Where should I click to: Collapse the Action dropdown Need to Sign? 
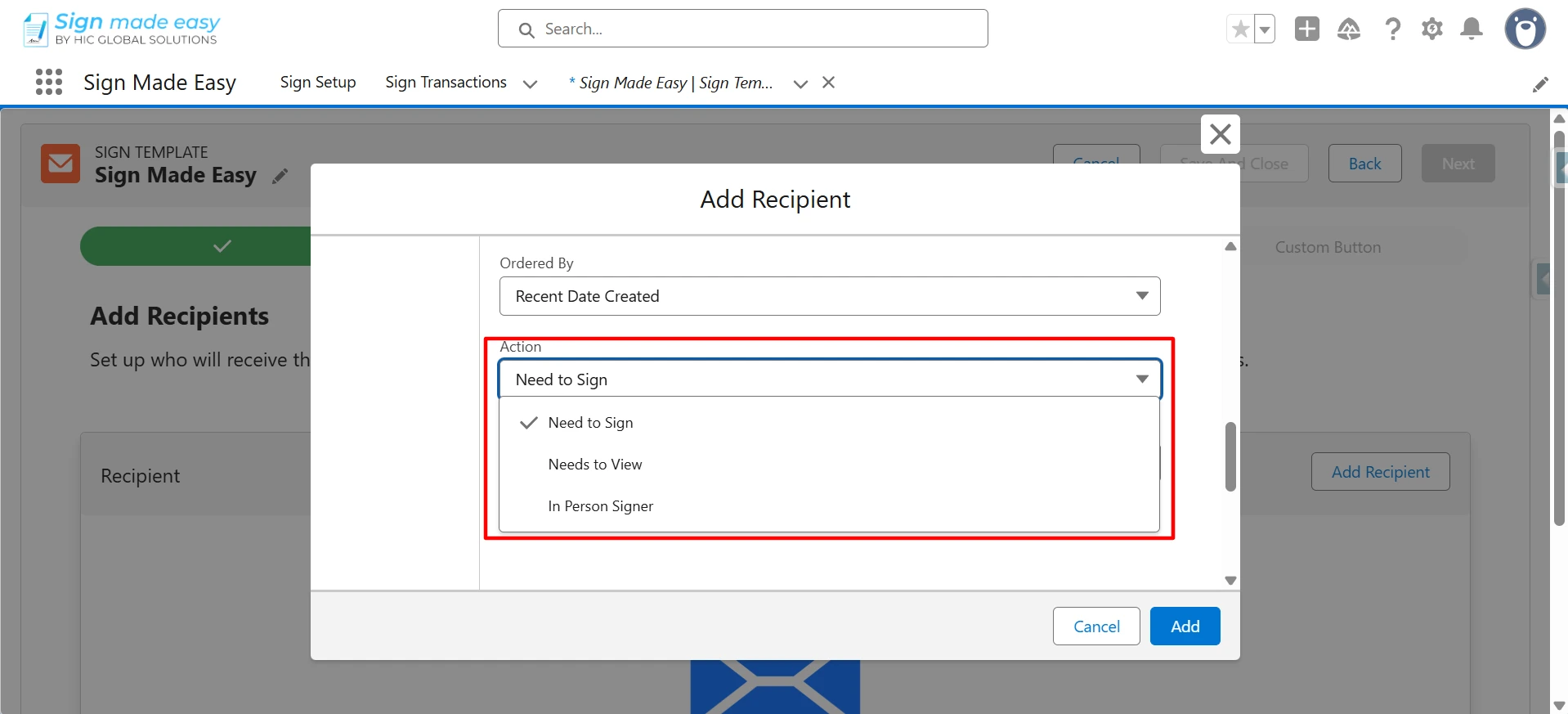[x=830, y=379]
